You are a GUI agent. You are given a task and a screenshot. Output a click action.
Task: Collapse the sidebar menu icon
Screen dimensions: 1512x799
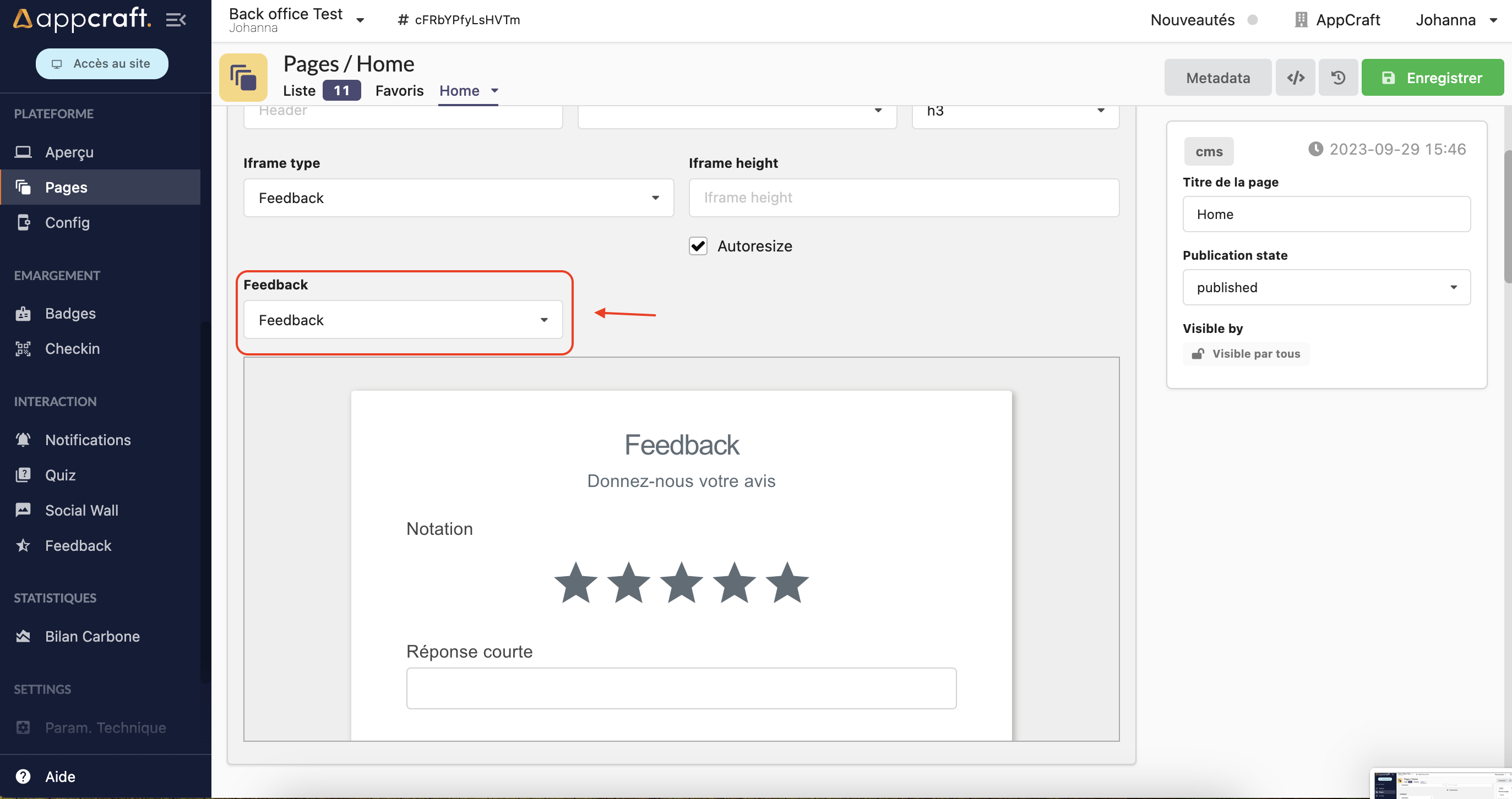(x=176, y=19)
